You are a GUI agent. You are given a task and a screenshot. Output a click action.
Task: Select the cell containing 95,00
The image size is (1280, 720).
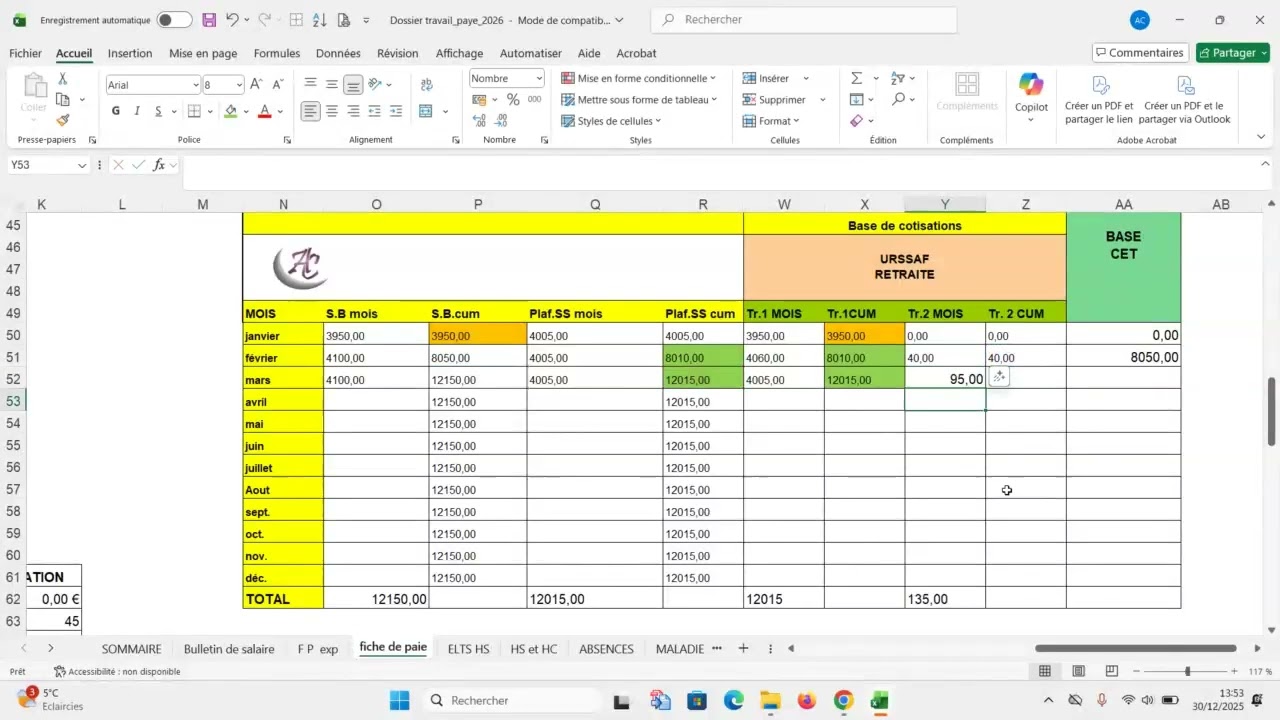(x=945, y=379)
